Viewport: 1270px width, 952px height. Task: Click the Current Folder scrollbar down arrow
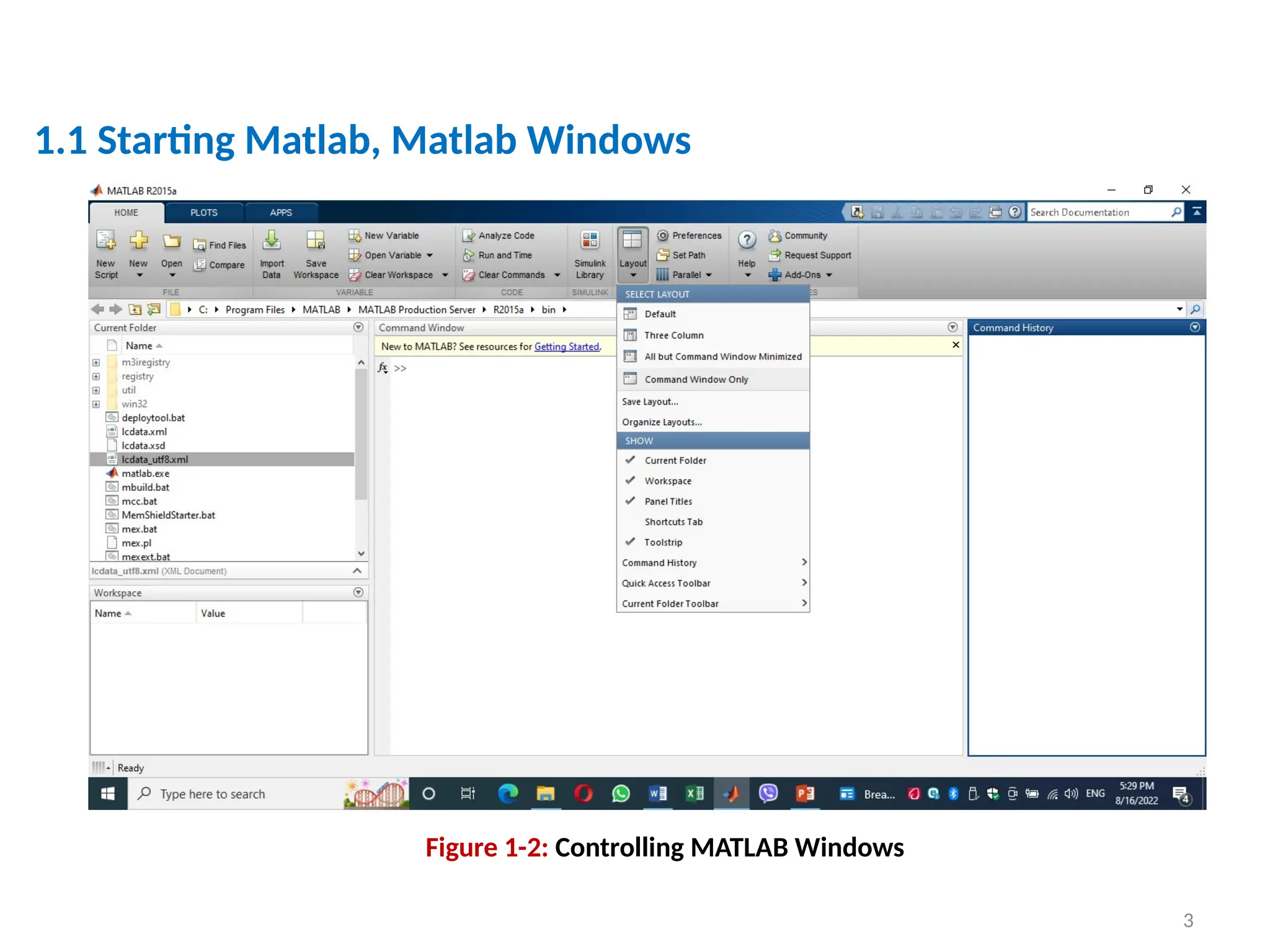pos(362,553)
